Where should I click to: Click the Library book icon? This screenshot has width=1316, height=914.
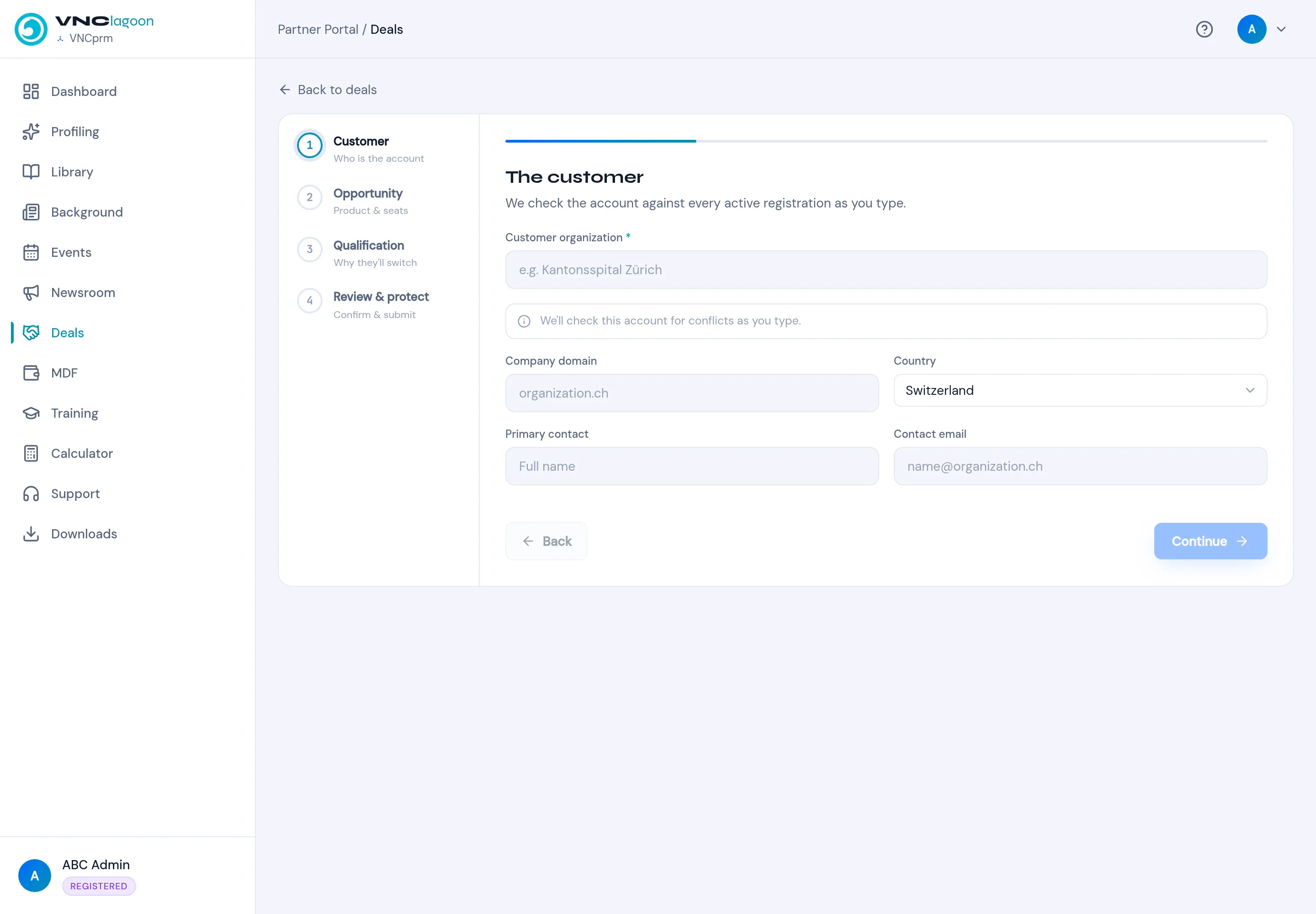(x=31, y=172)
